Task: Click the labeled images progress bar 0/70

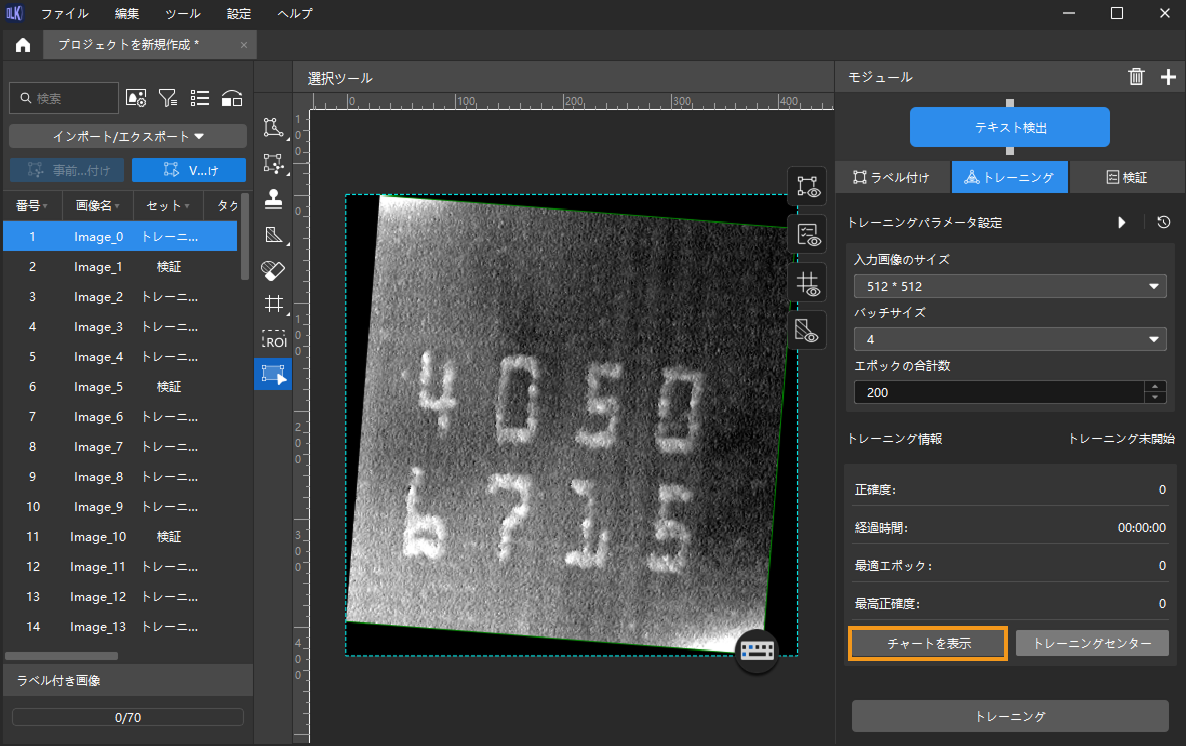Action: (128, 717)
